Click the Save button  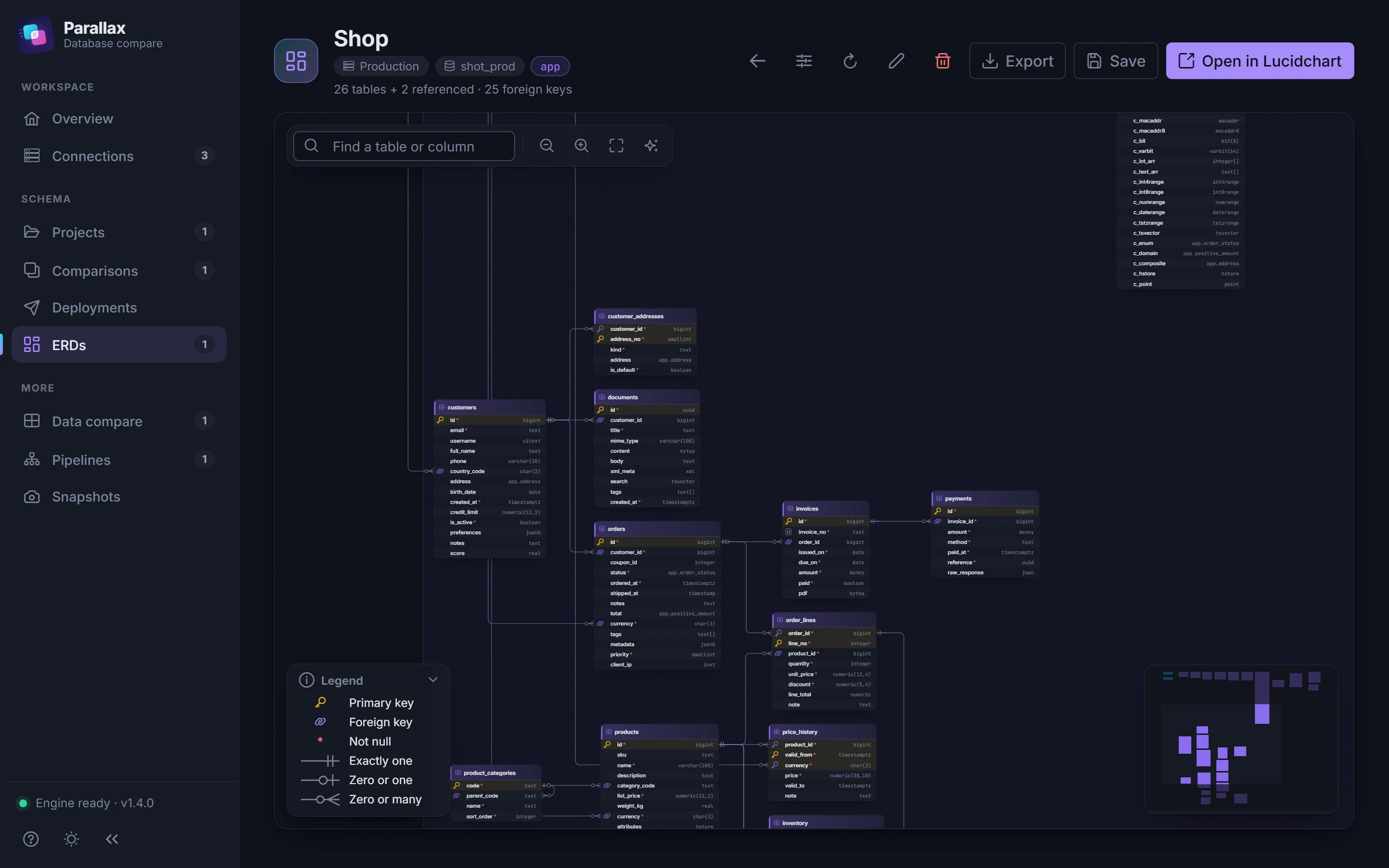click(1115, 61)
